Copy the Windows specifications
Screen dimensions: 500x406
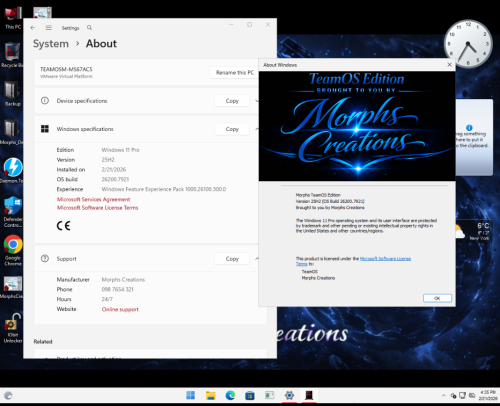(x=232, y=129)
